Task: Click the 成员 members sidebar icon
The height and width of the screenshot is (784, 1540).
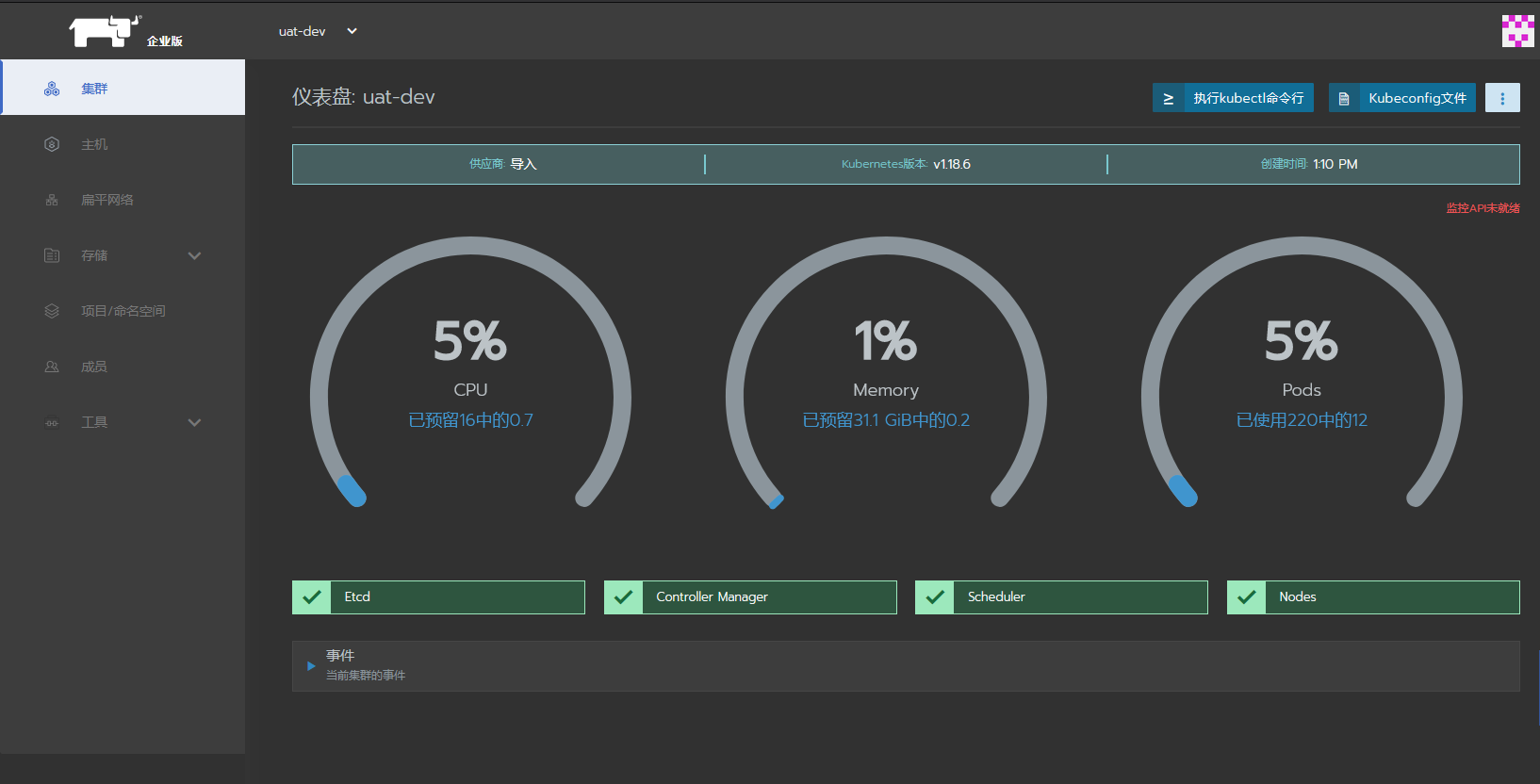Action: coord(52,367)
